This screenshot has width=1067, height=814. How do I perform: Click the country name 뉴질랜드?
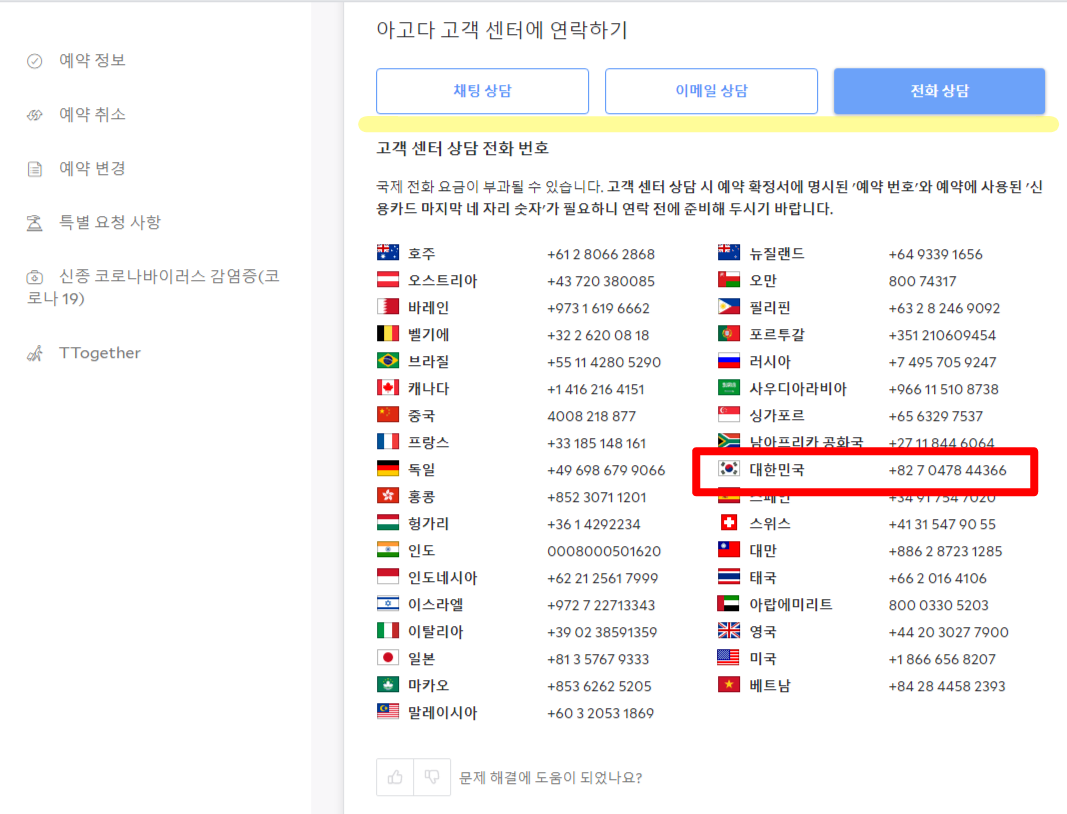(x=777, y=254)
